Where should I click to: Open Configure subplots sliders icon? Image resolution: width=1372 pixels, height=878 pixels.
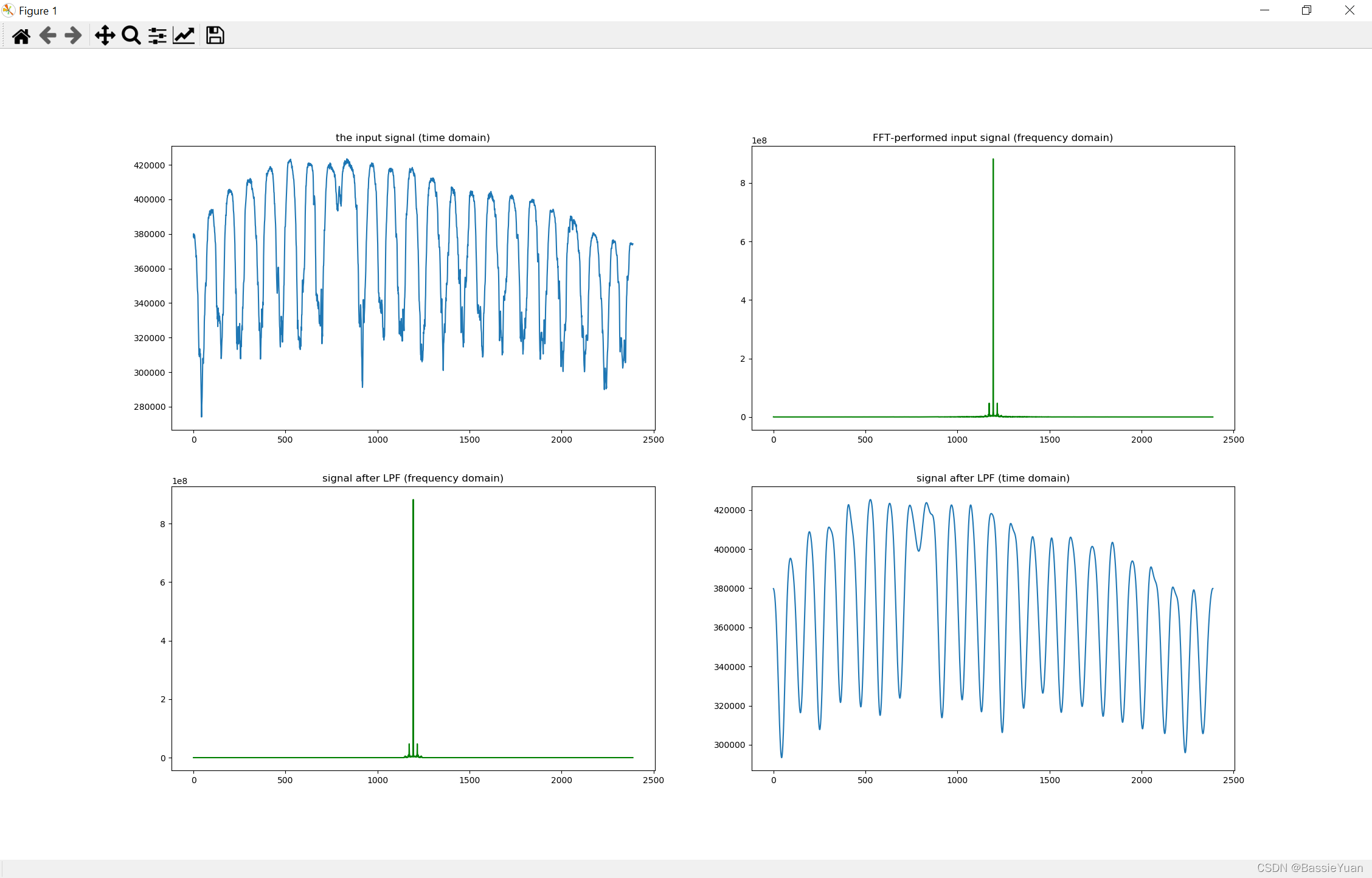coord(157,36)
